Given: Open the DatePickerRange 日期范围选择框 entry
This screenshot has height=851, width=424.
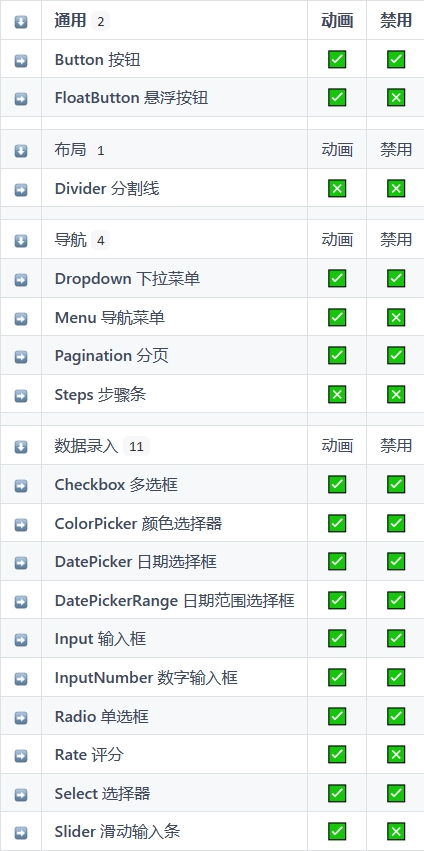Looking at the screenshot, I should 174,600.
